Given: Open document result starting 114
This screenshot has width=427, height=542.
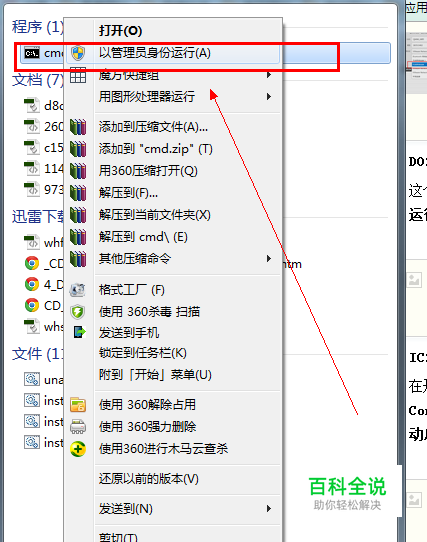Looking at the screenshot, I should coord(44,169).
